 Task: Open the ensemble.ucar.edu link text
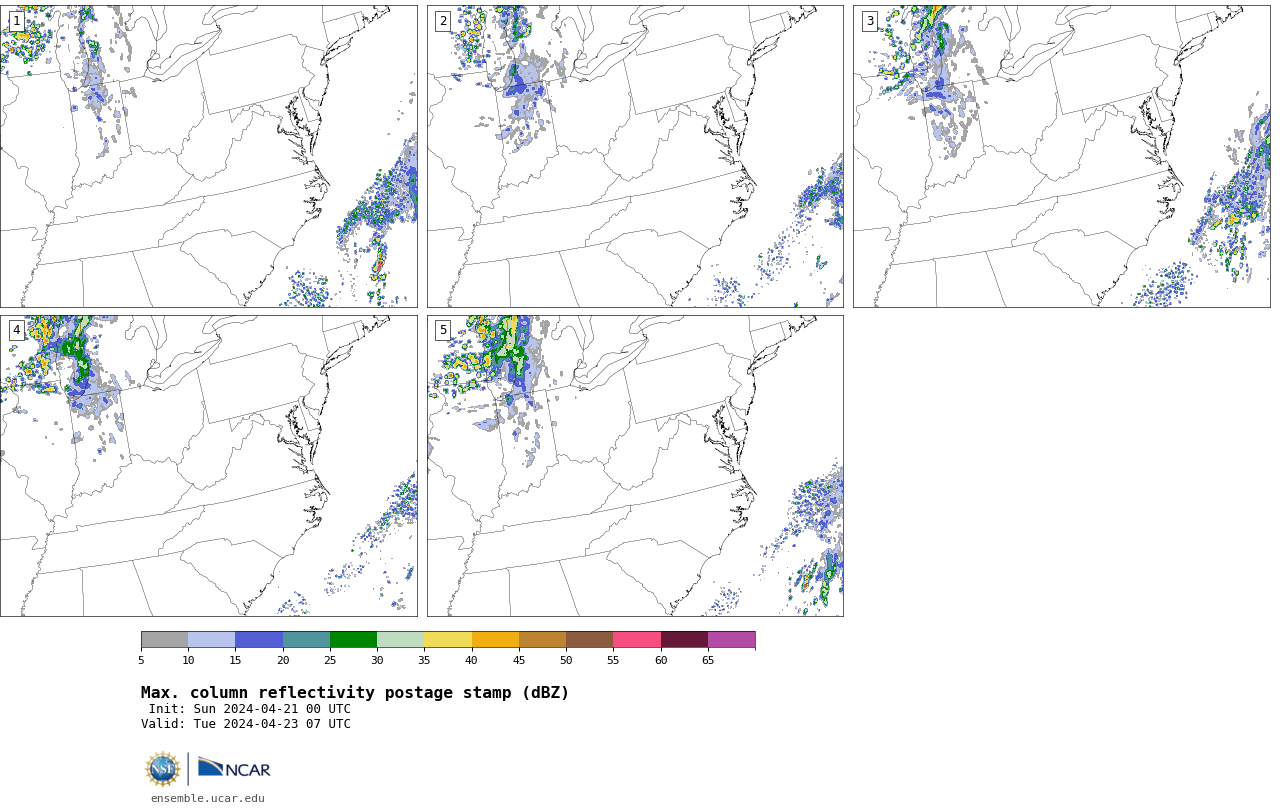pos(208,798)
